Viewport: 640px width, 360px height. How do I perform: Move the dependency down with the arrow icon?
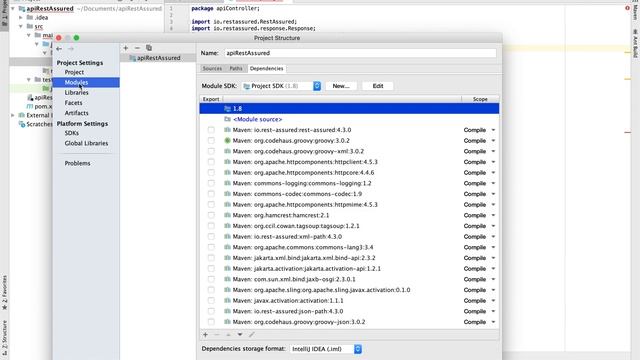pyautogui.click(x=240, y=335)
